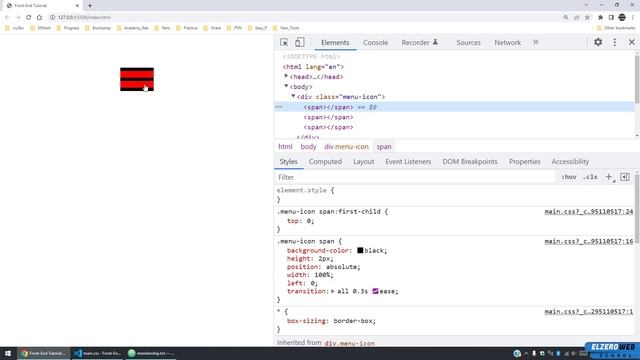Open the ease timing function editor swatch
640x360 pixels.
[x=375, y=291]
